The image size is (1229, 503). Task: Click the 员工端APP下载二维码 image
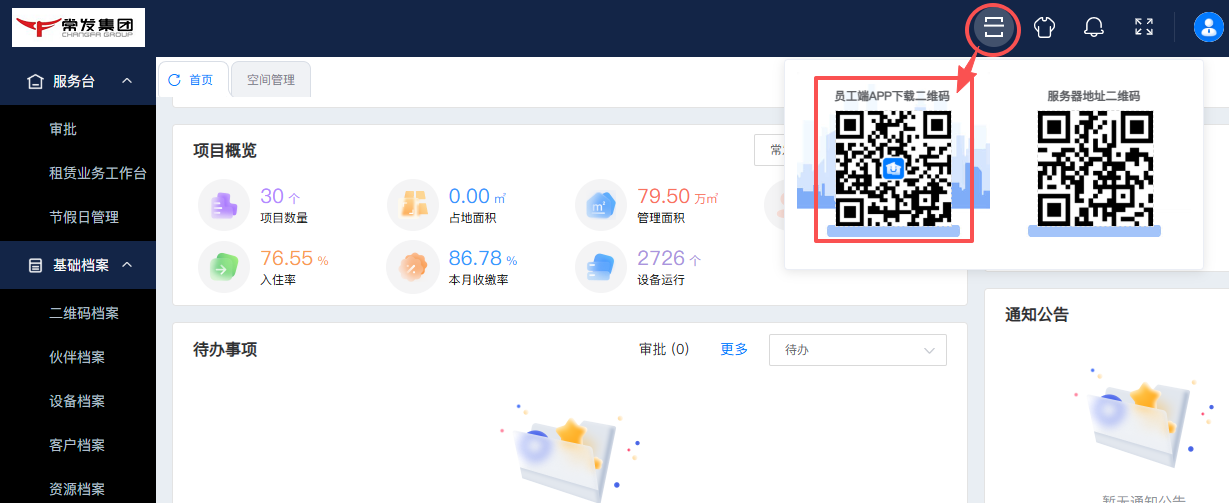click(893, 167)
